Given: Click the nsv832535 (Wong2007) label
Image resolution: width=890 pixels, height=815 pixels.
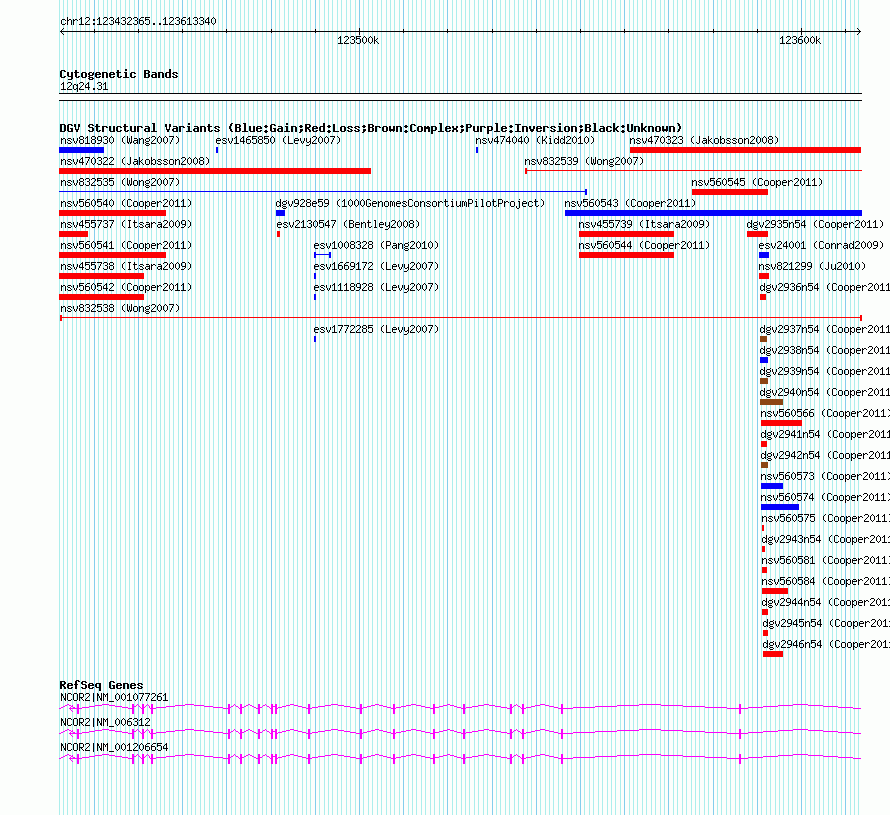Looking at the screenshot, I should point(120,182).
